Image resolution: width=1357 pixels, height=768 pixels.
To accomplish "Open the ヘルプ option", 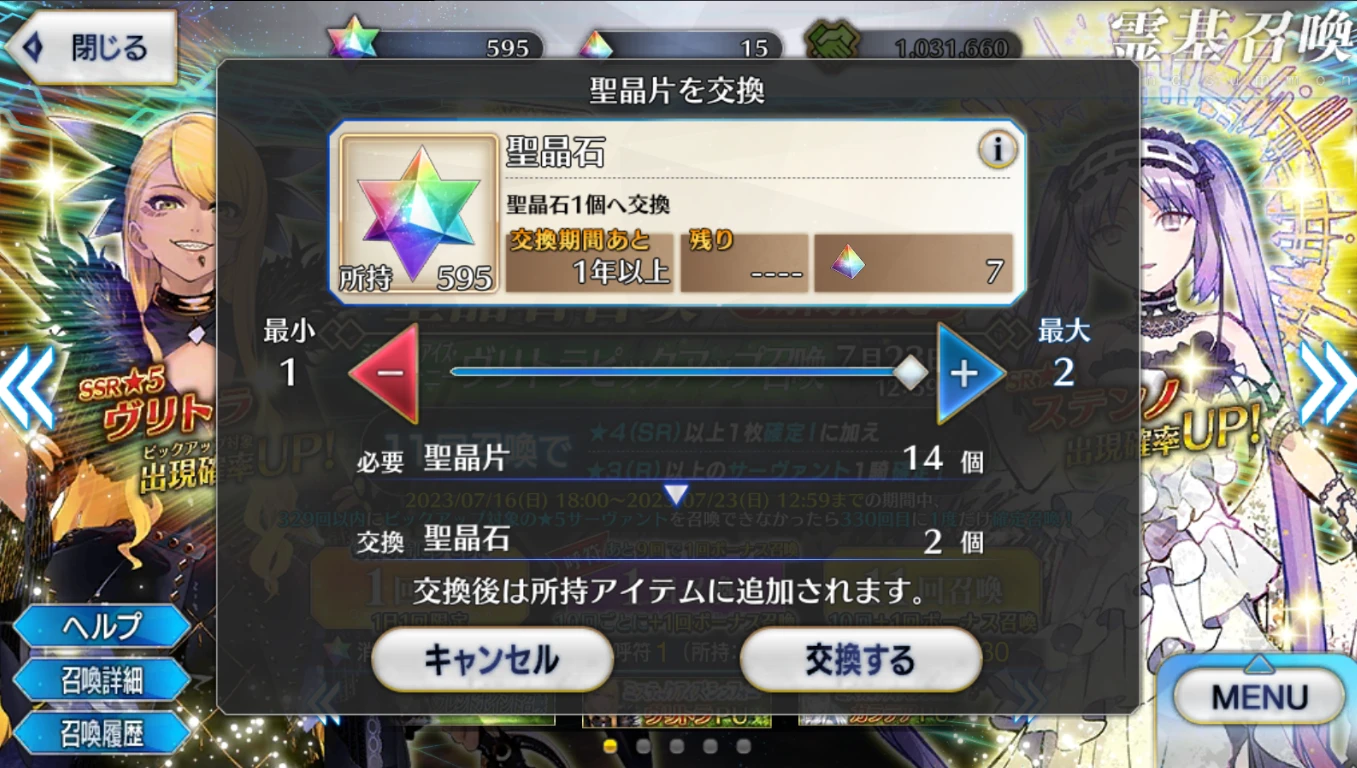I will click(x=102, y=627).
